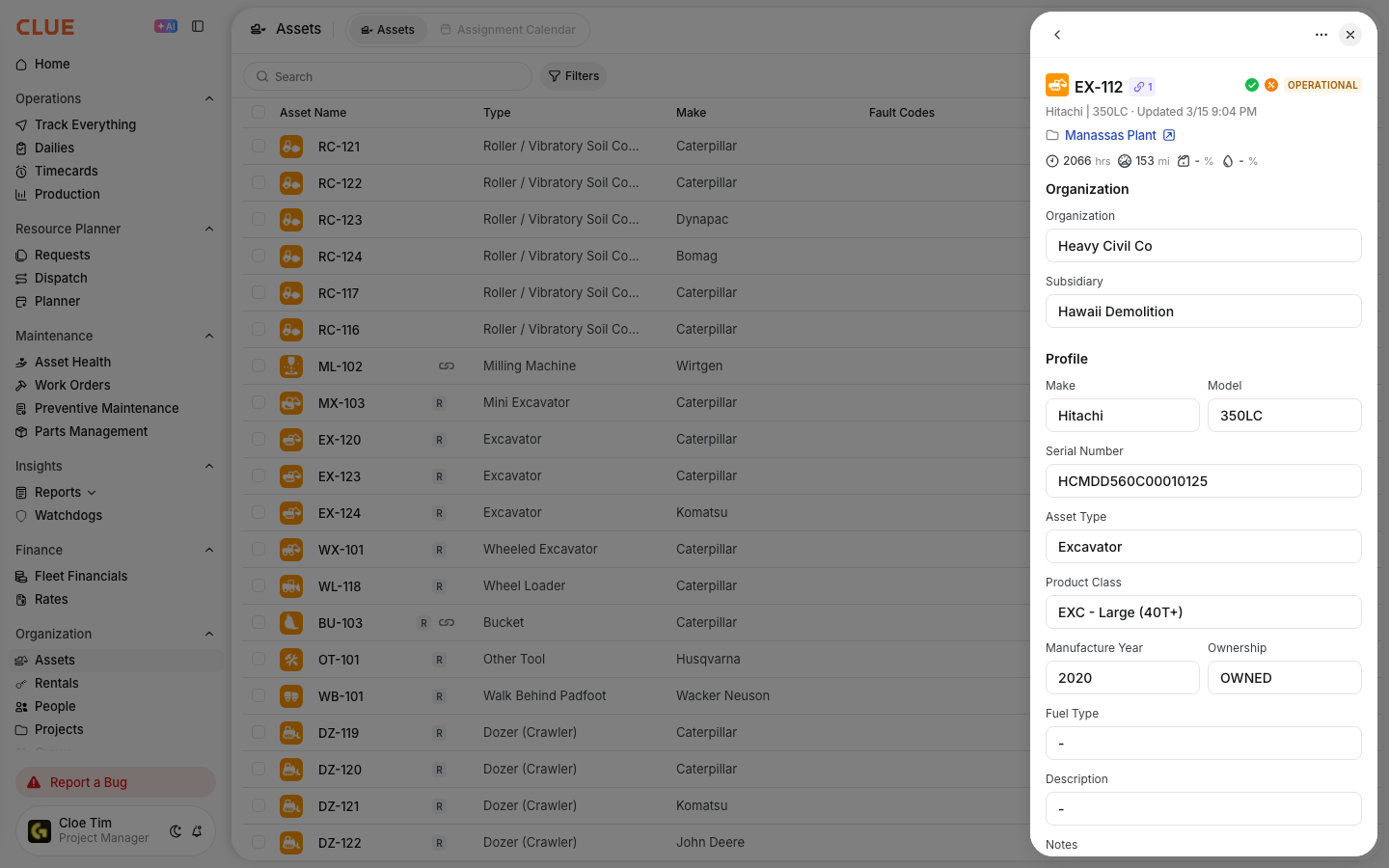Click the AI badge next to CLUE logo

tap(166, 26)
